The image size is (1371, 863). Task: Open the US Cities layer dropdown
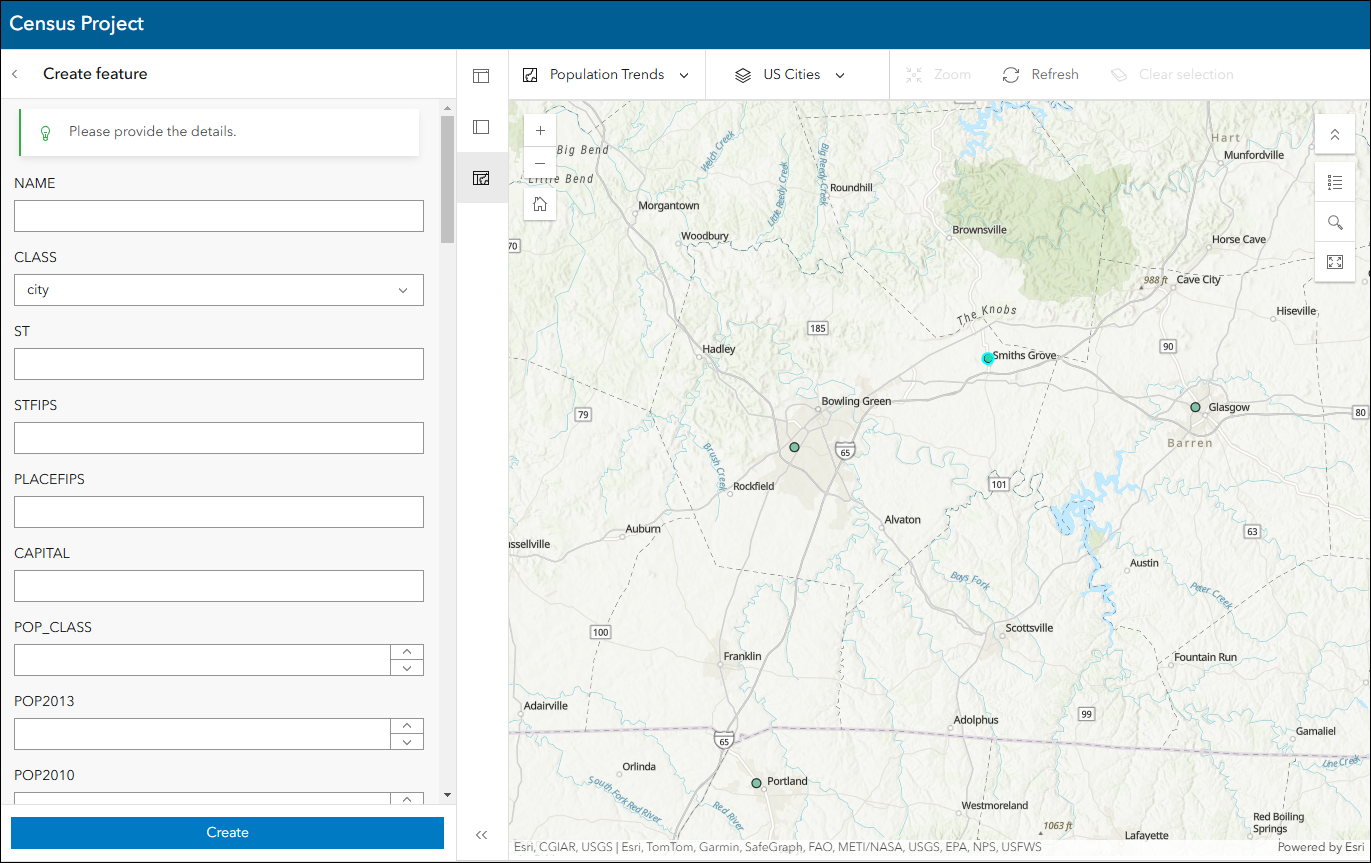coord(790,75)
